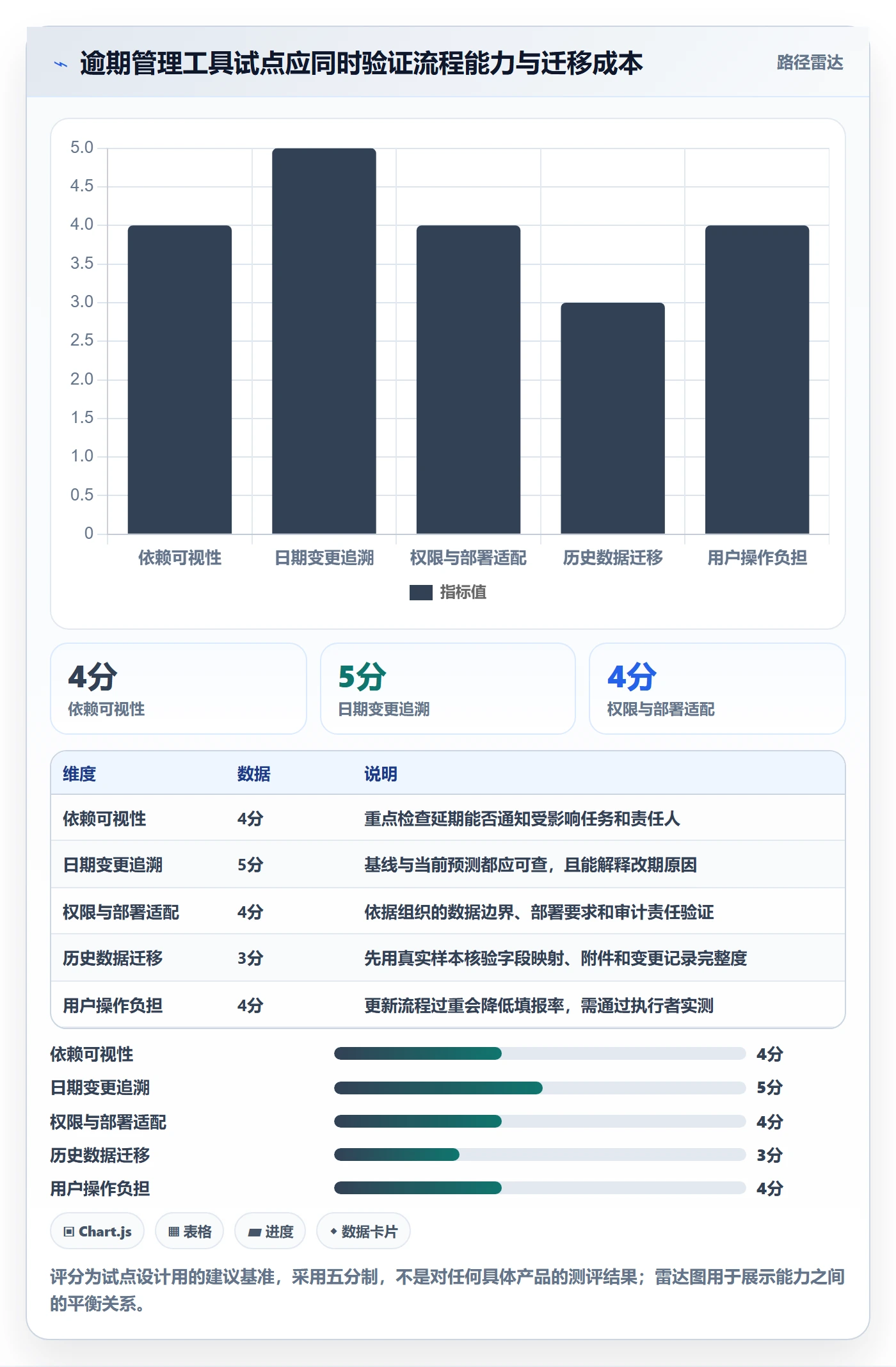Click the 5.0 y-axis label
The width and height of the screenshot is (896, 1367).
[x=82, y=148]
